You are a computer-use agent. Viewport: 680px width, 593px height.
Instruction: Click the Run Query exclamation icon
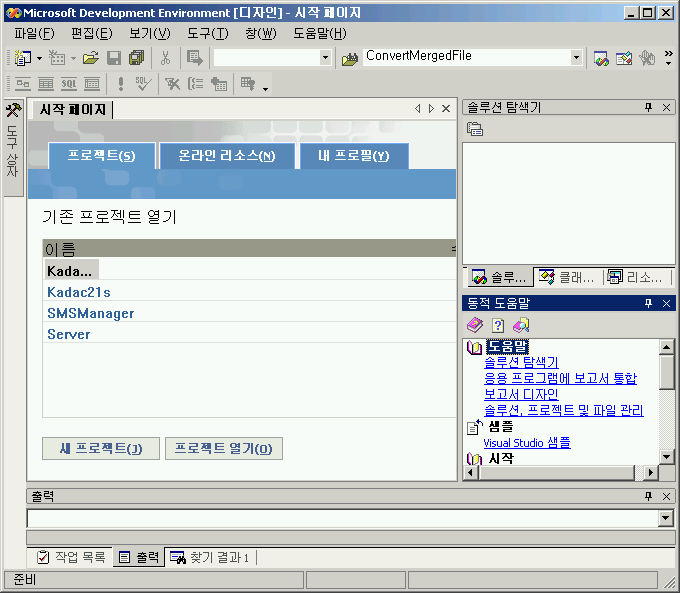(x=121, y=83)
